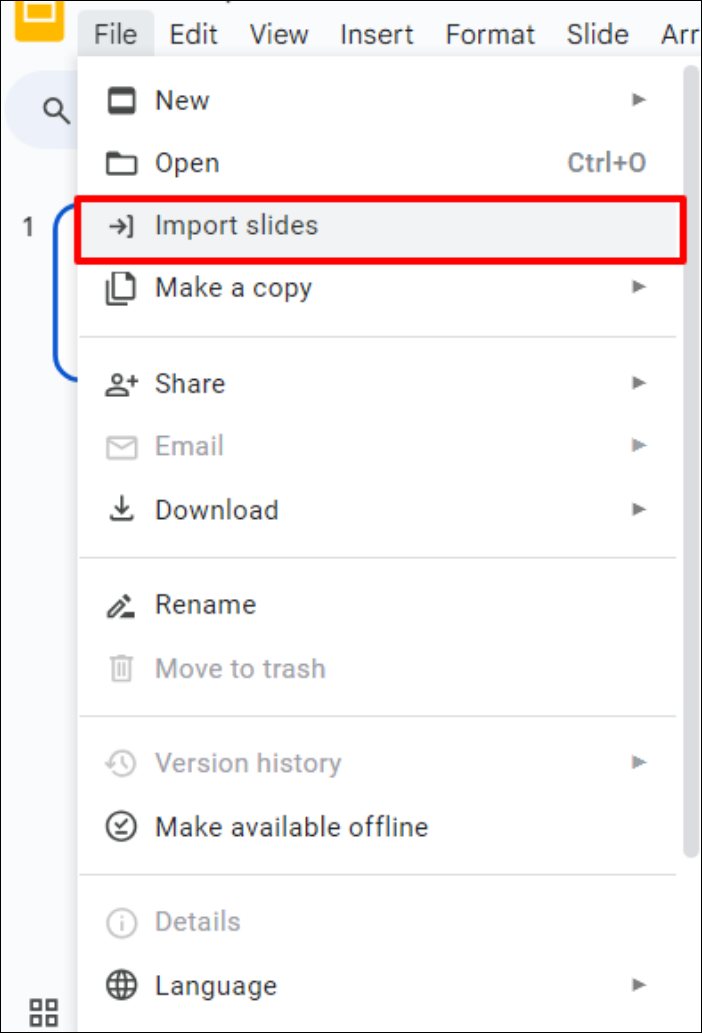Click the search magnifier icon
The image size is (702, 1033).
click(x=56, y=110)
